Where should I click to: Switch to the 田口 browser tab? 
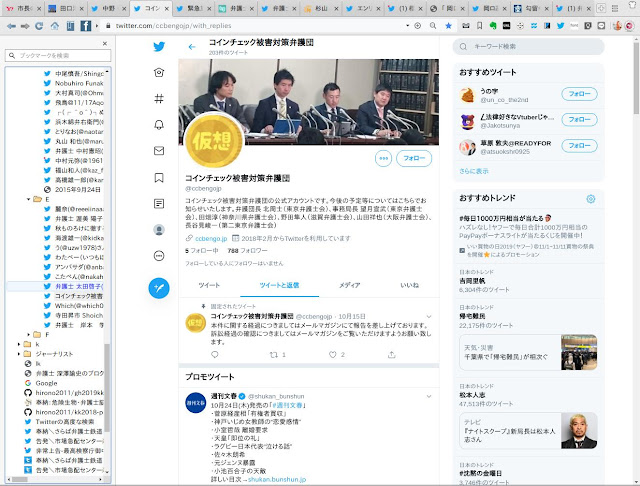click(x=66, y=8)
